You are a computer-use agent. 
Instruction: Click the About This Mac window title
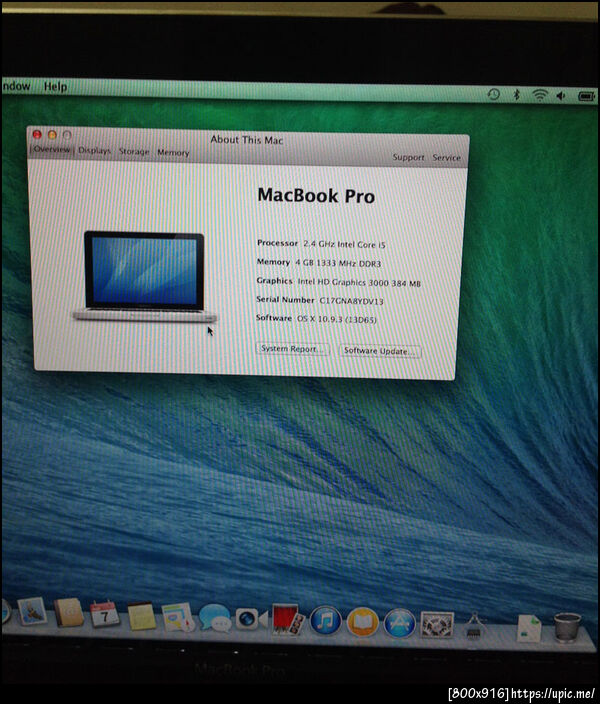[247, 140]
